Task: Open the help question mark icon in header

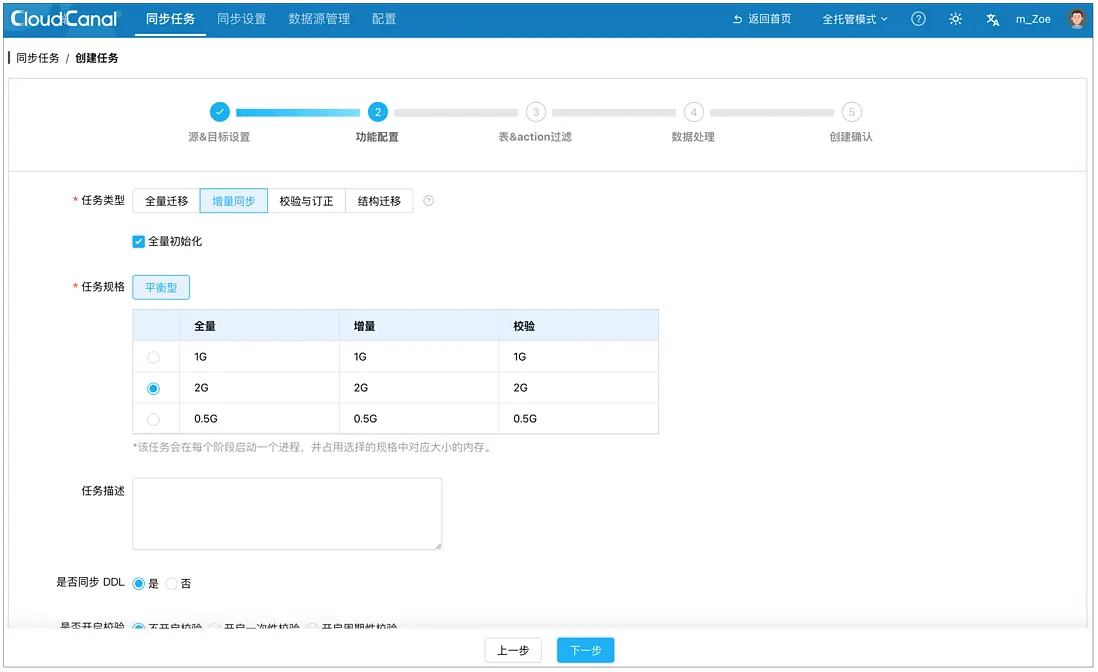Action: 918,19
